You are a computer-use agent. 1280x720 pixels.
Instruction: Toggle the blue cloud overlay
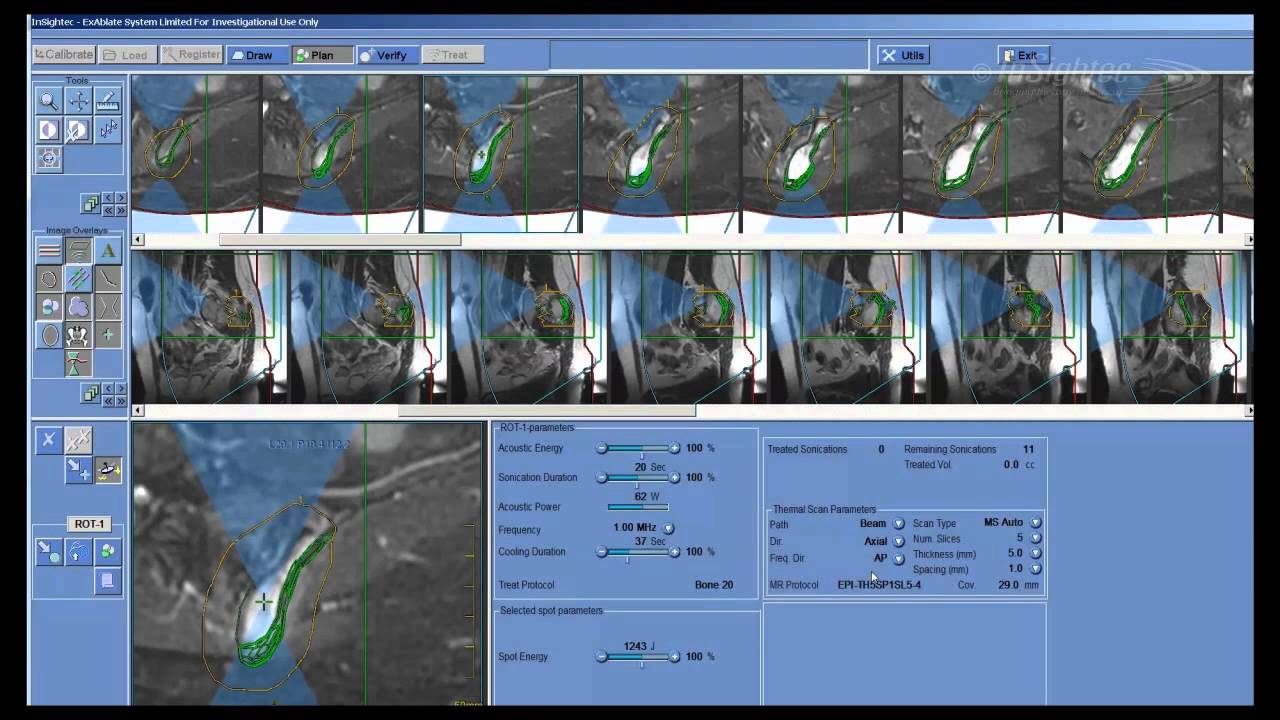point(78,307)
